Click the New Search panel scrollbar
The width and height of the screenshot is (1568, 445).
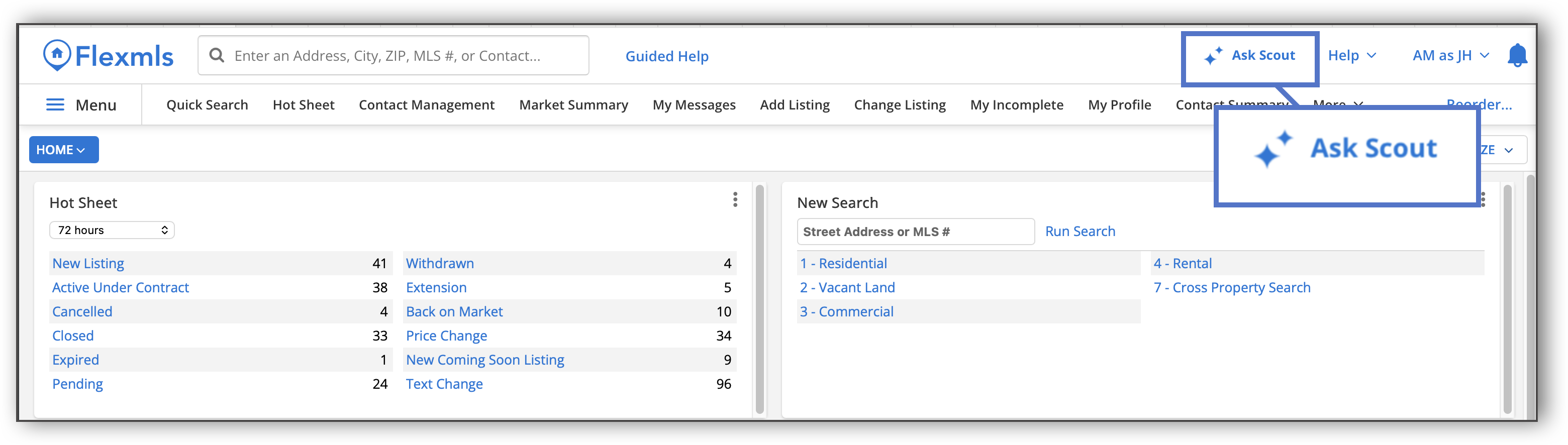1507,300
